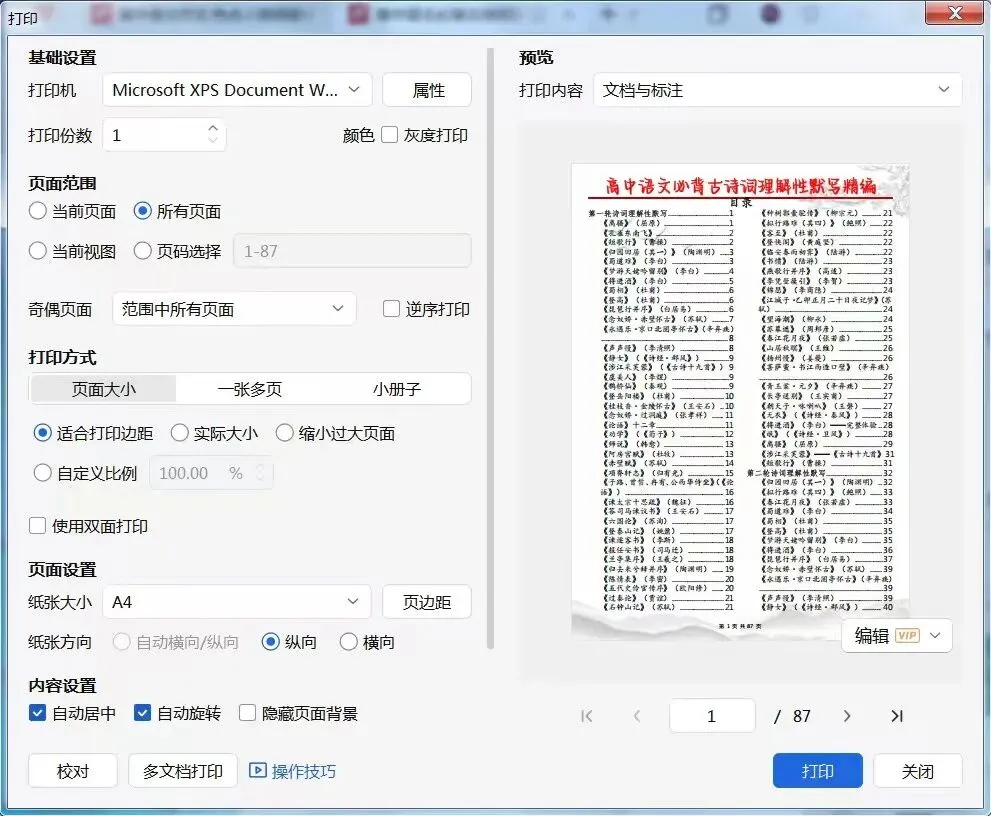Click the 关闭 button
Image resolution: width=991 pixels, height=816 pixels.
(x=918, y=770)
